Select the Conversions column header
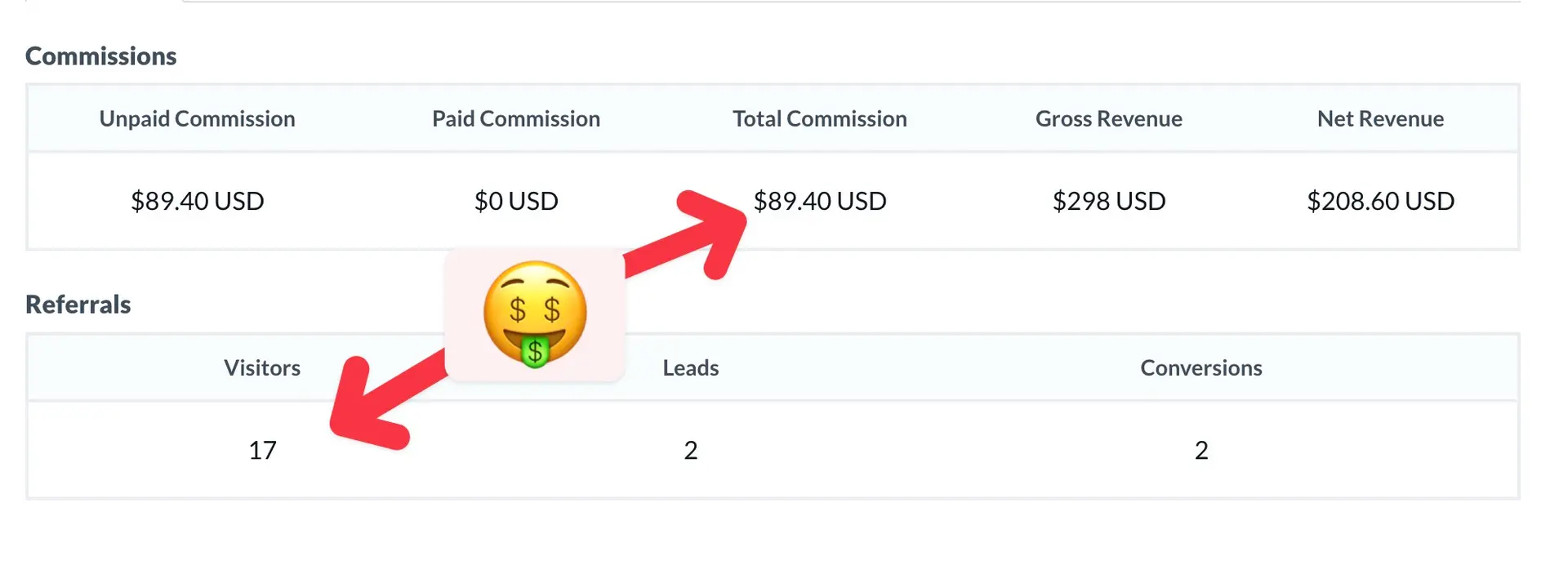 pyautogui.click(x=1200, y=368)
